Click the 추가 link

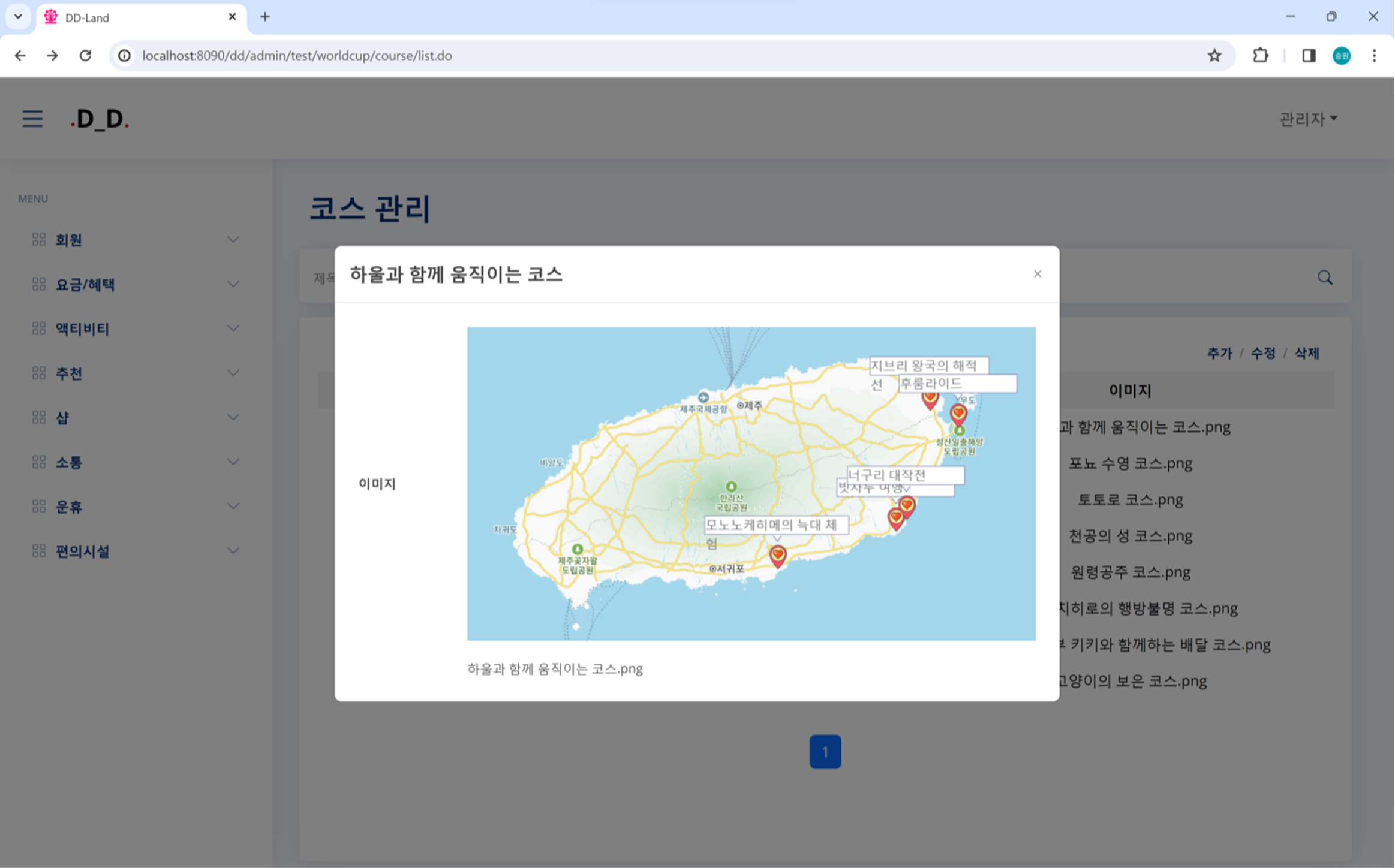click(x=1219, y=353)
